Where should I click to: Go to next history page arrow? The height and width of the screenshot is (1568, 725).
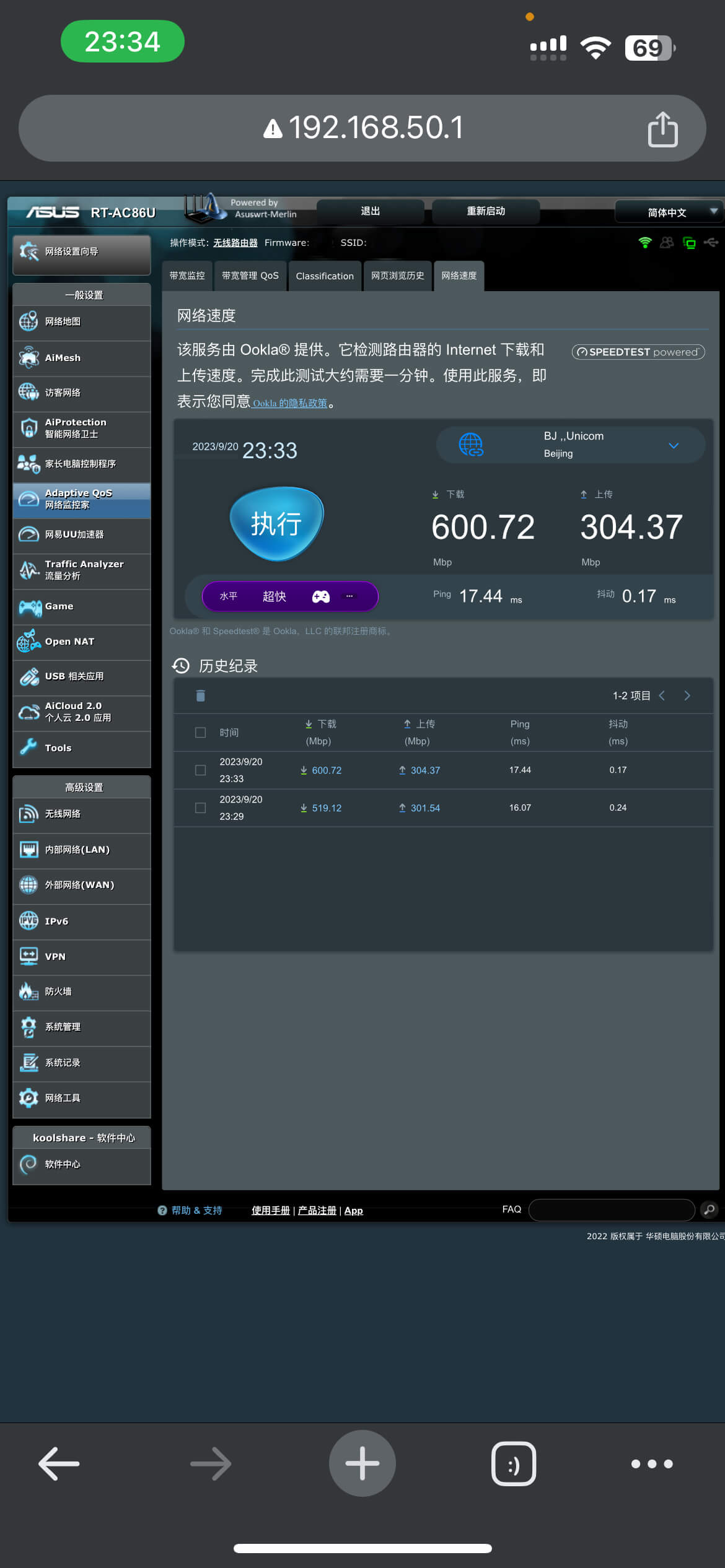point(687,695)
